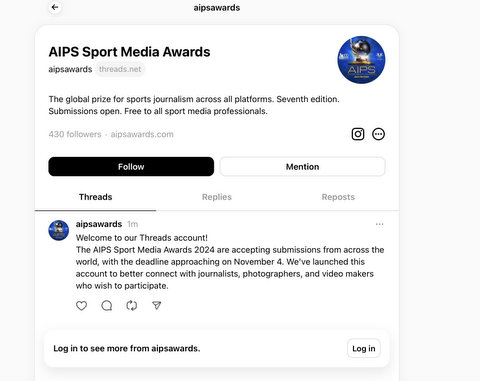
Task: Open the Instagram profile icon
Action: pyautogui.click(x=358, y=134)
